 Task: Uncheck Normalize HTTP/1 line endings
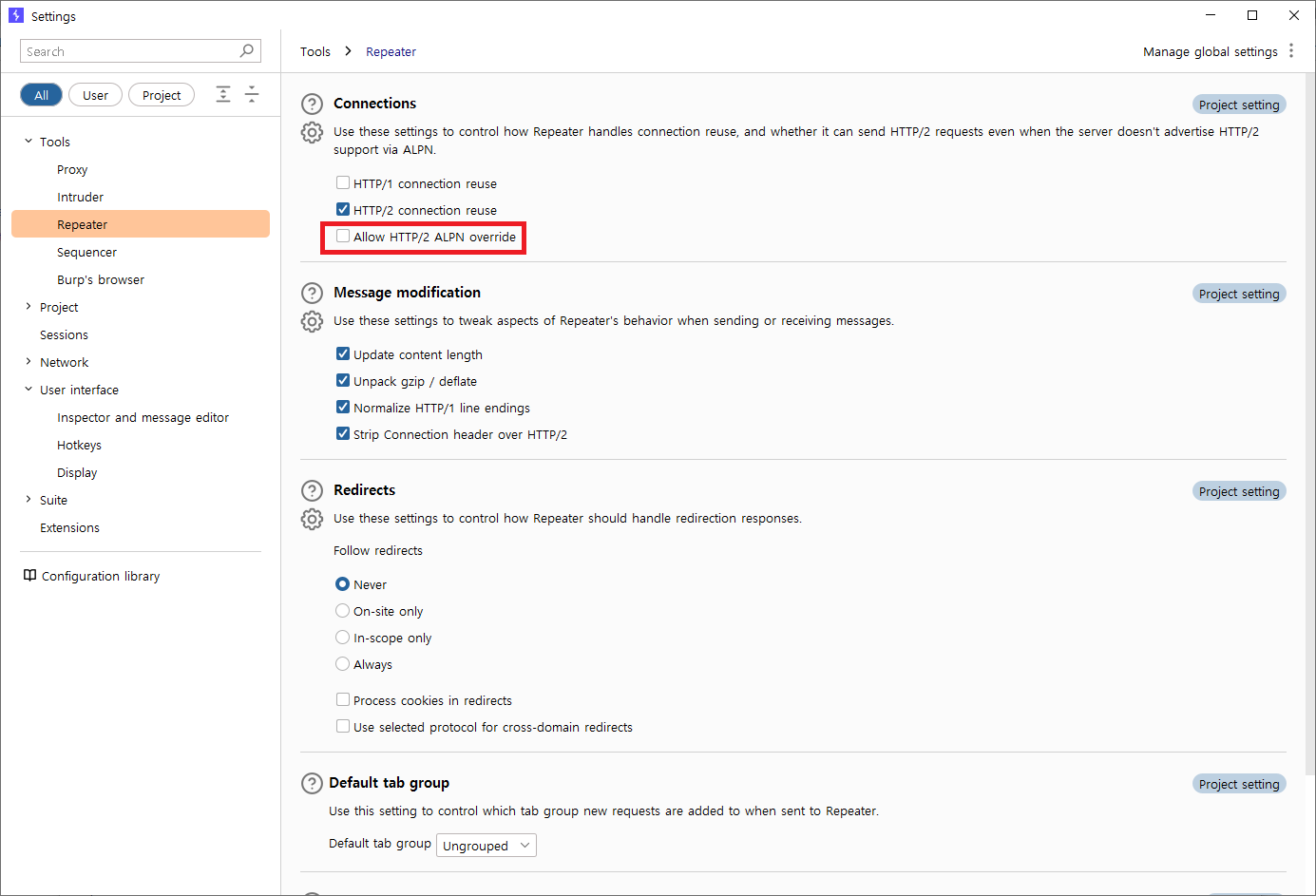click(343, 407)
